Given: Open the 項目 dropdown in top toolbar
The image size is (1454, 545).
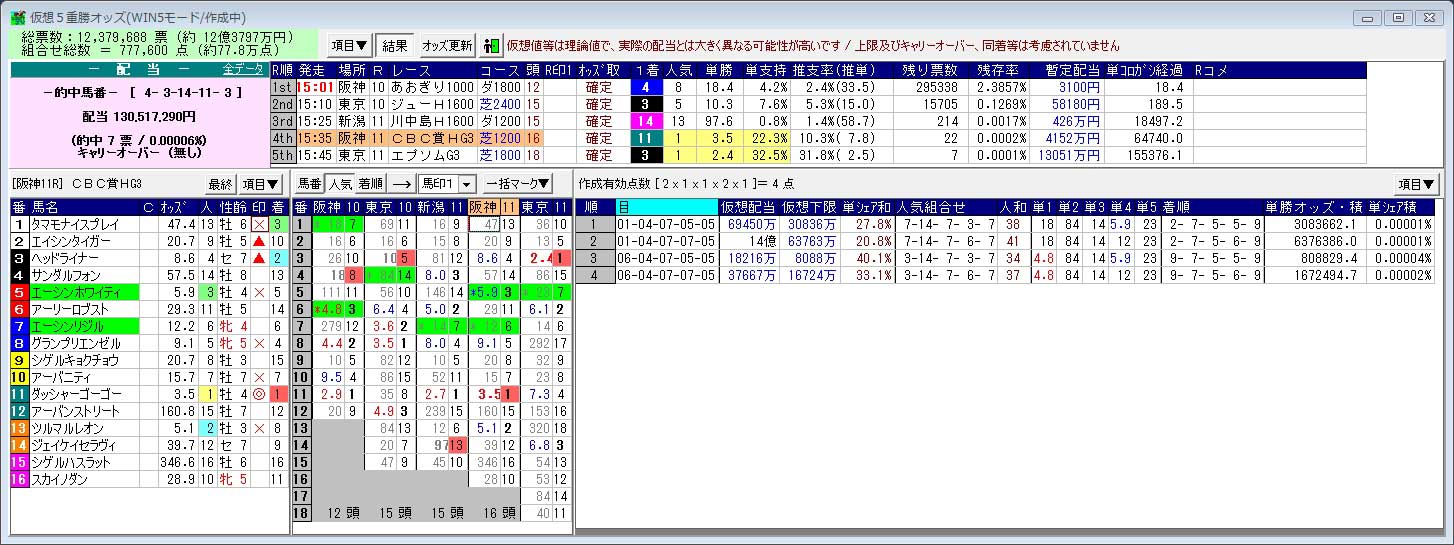Looking at the screenshot, I should point(348,46).
